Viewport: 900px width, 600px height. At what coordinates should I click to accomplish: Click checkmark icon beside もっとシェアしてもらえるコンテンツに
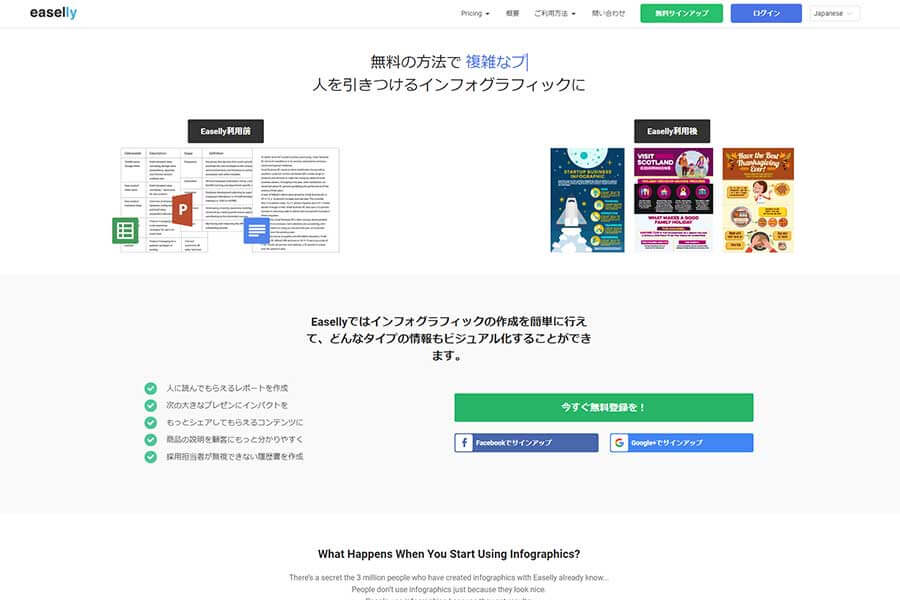[150, 423]
